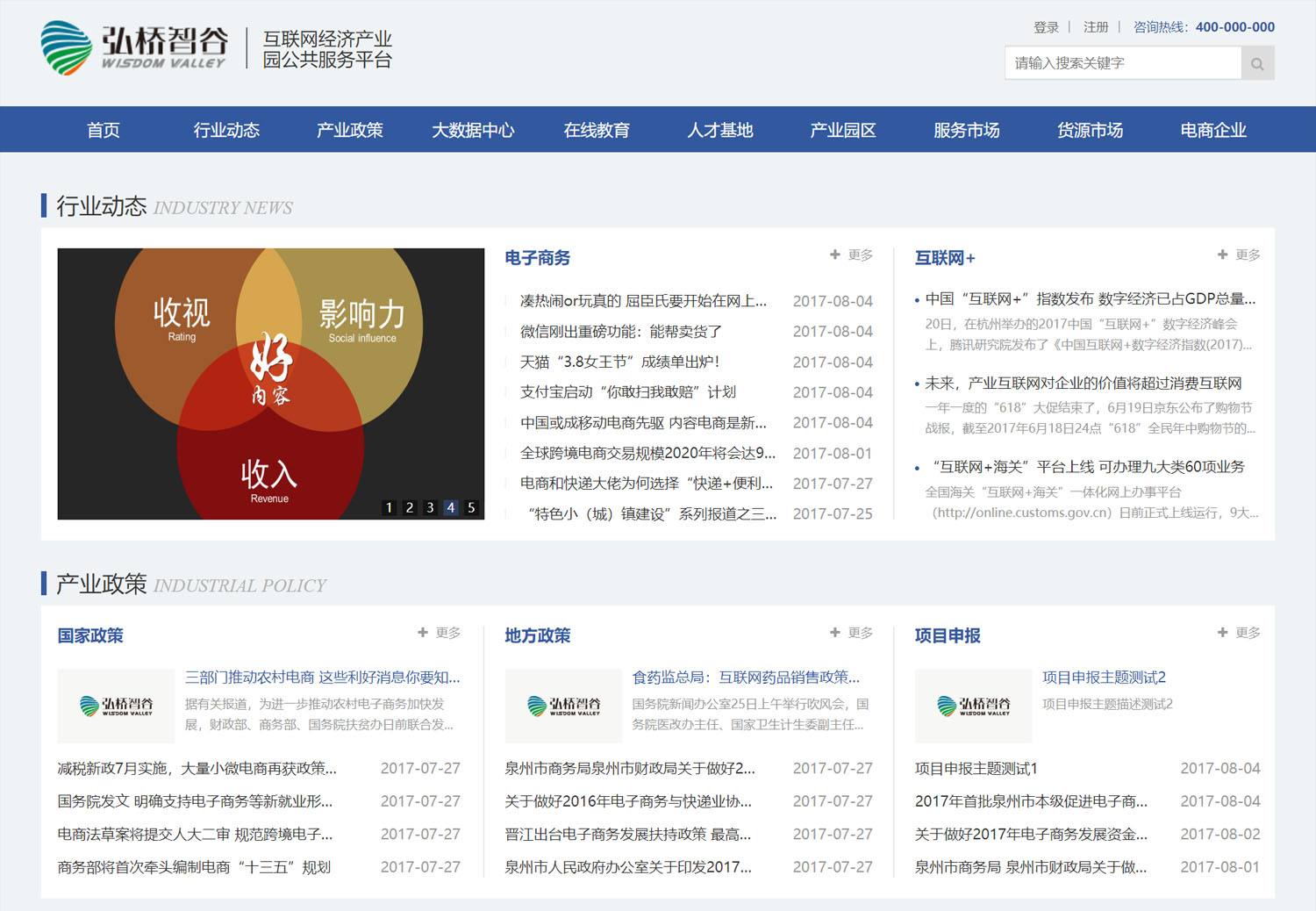Open article 商务部将首次牵头编制电商“十三五”规划

pyautogui.click(x=194, y=867)
